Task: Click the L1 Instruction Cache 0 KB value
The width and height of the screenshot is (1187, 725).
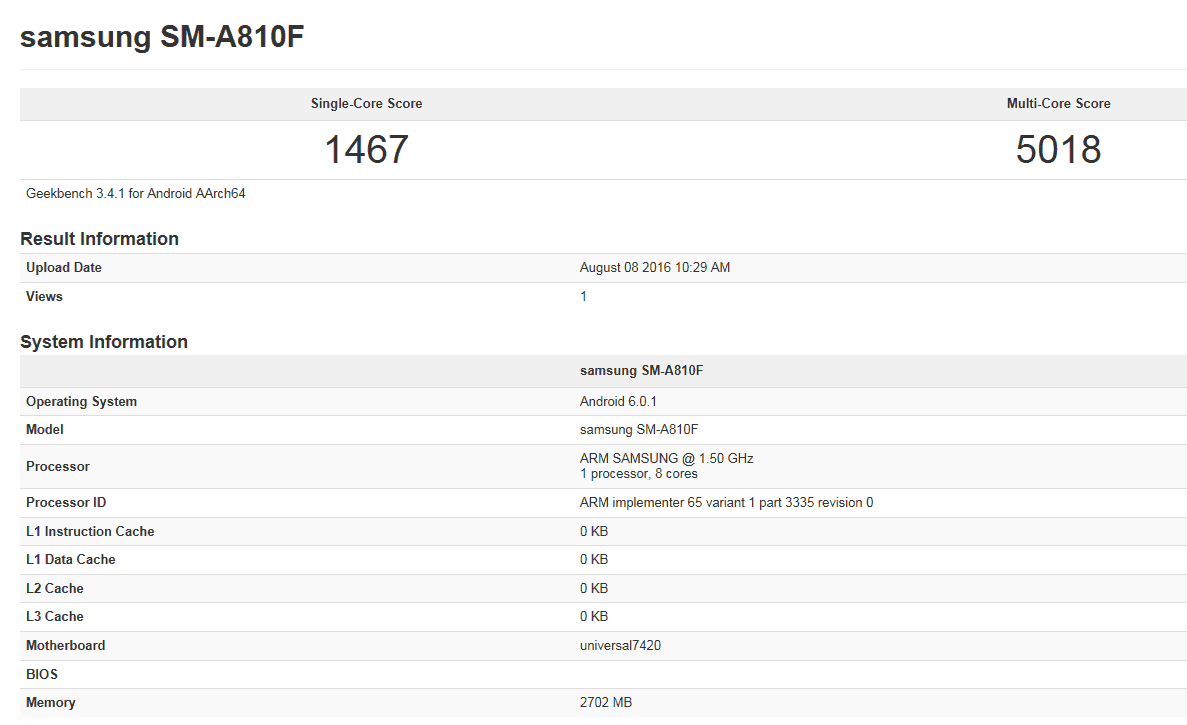Action: [593, 531]
